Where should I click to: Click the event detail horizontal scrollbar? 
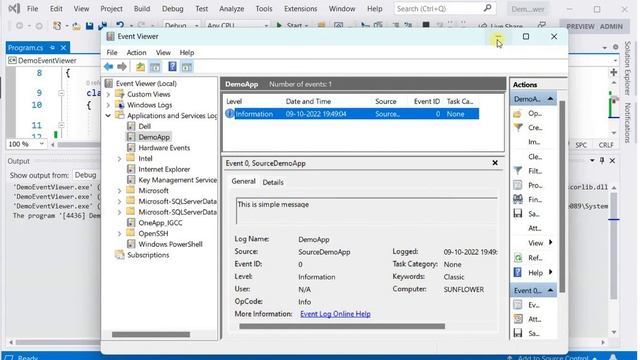[342, 326]
